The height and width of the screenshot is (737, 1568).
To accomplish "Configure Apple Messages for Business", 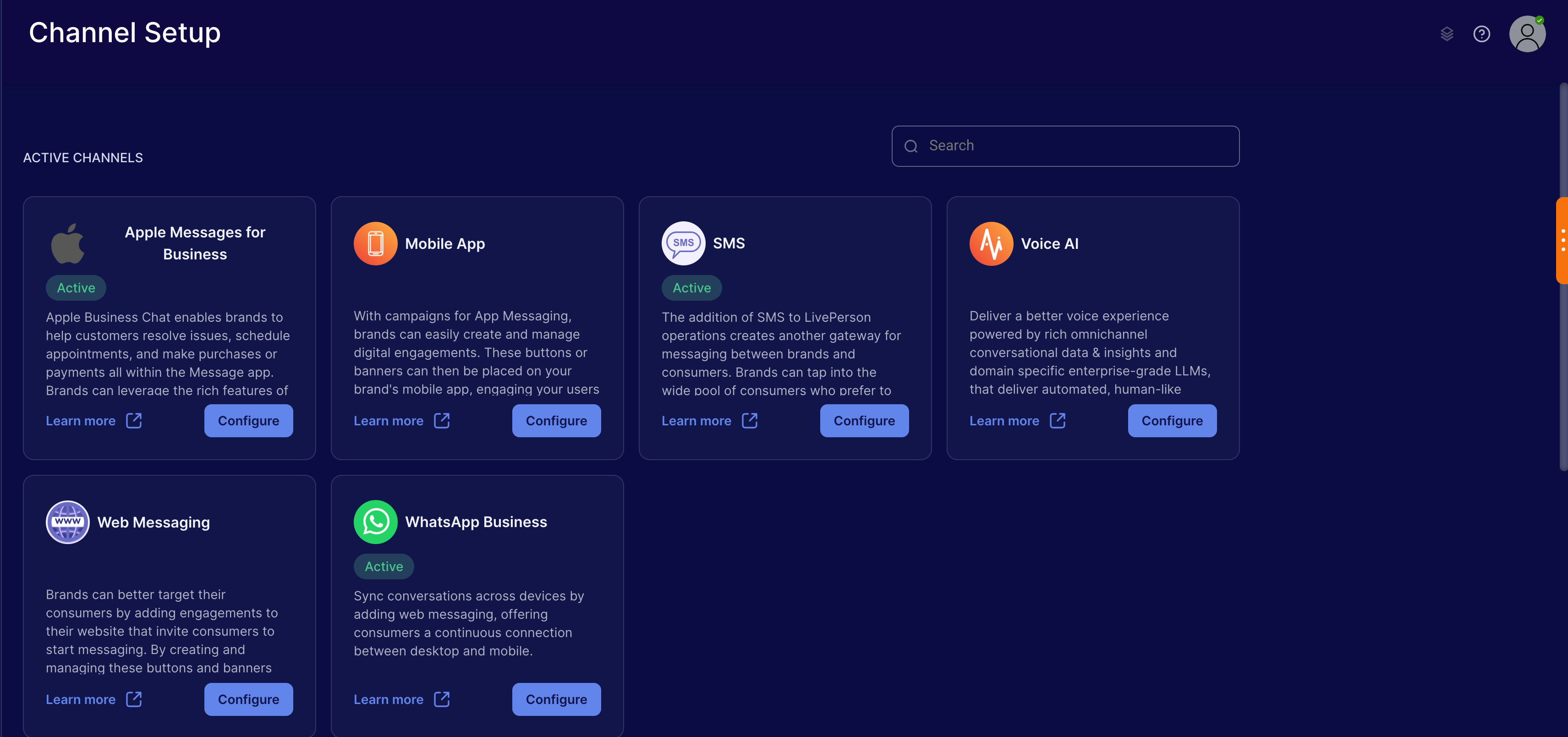I will tap(248, 421).
